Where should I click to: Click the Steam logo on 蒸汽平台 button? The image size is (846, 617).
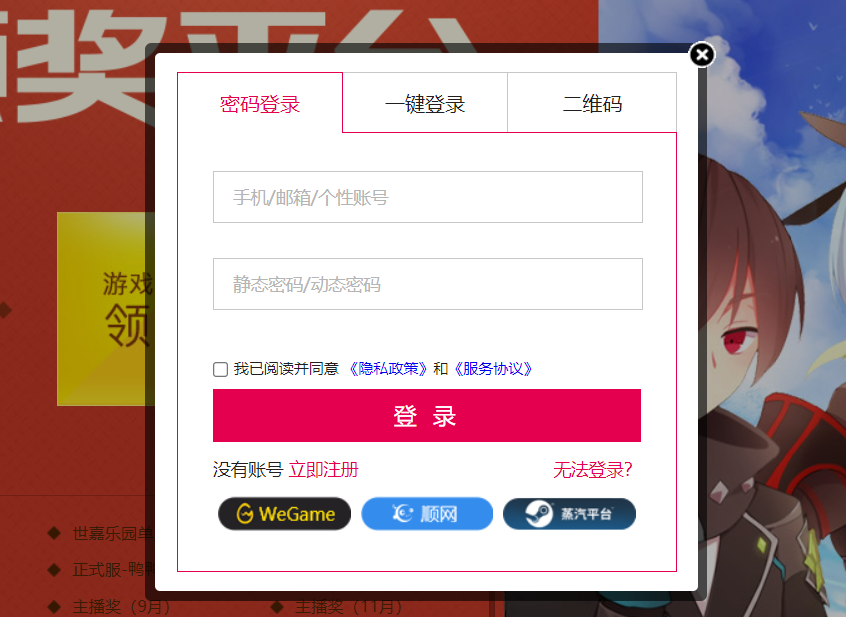[539, 513]
